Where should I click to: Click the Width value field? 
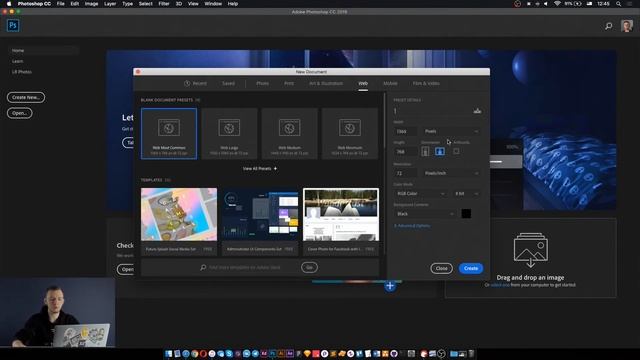pos(405,131)
